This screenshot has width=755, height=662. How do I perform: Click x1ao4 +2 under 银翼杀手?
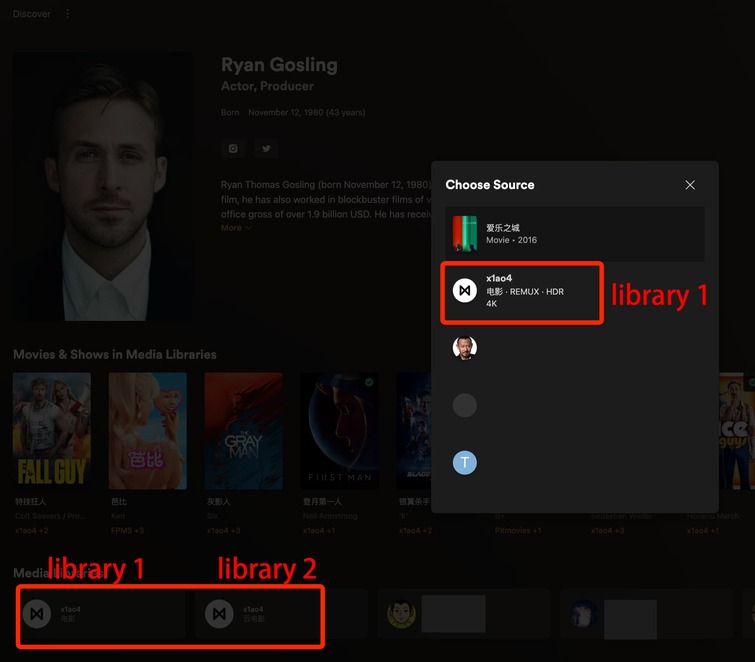tap(415, 531)
